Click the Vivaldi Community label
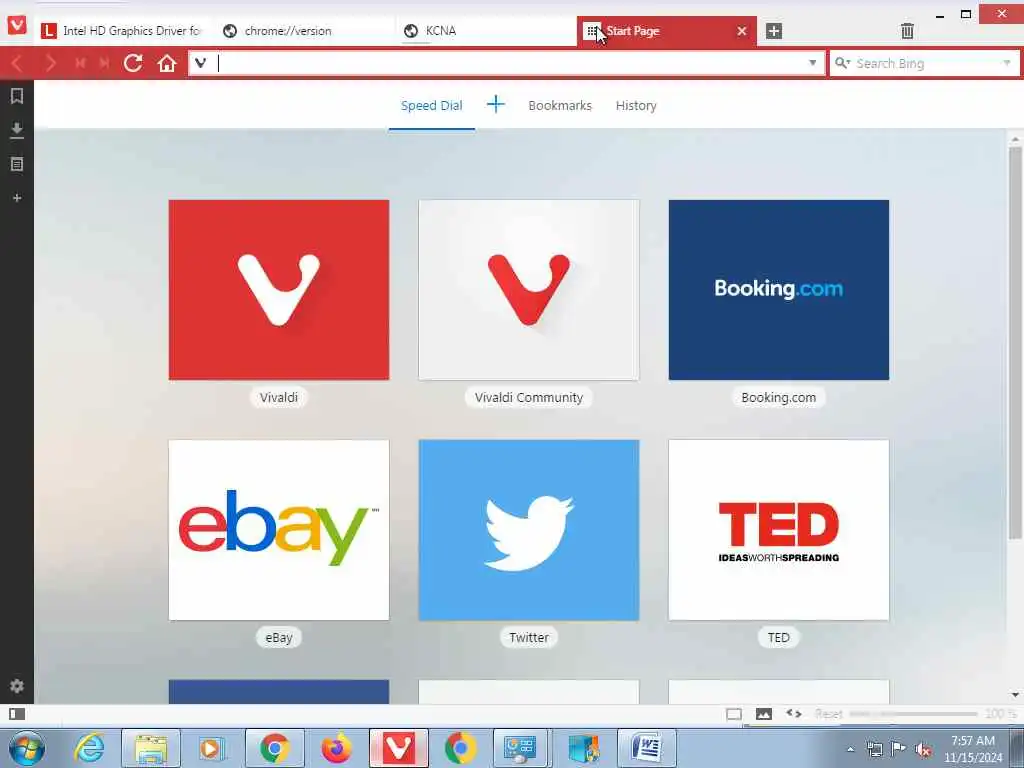The image size is (1024, 768). (x=529, y=398)
